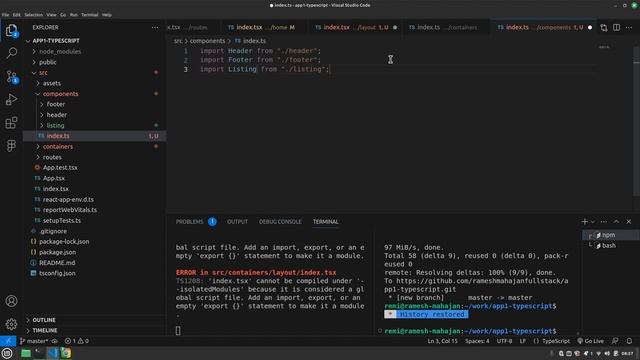Open the Extensions view icon
Image resolution: width=640 pixels, height=360 pixels.
(11, 123)
